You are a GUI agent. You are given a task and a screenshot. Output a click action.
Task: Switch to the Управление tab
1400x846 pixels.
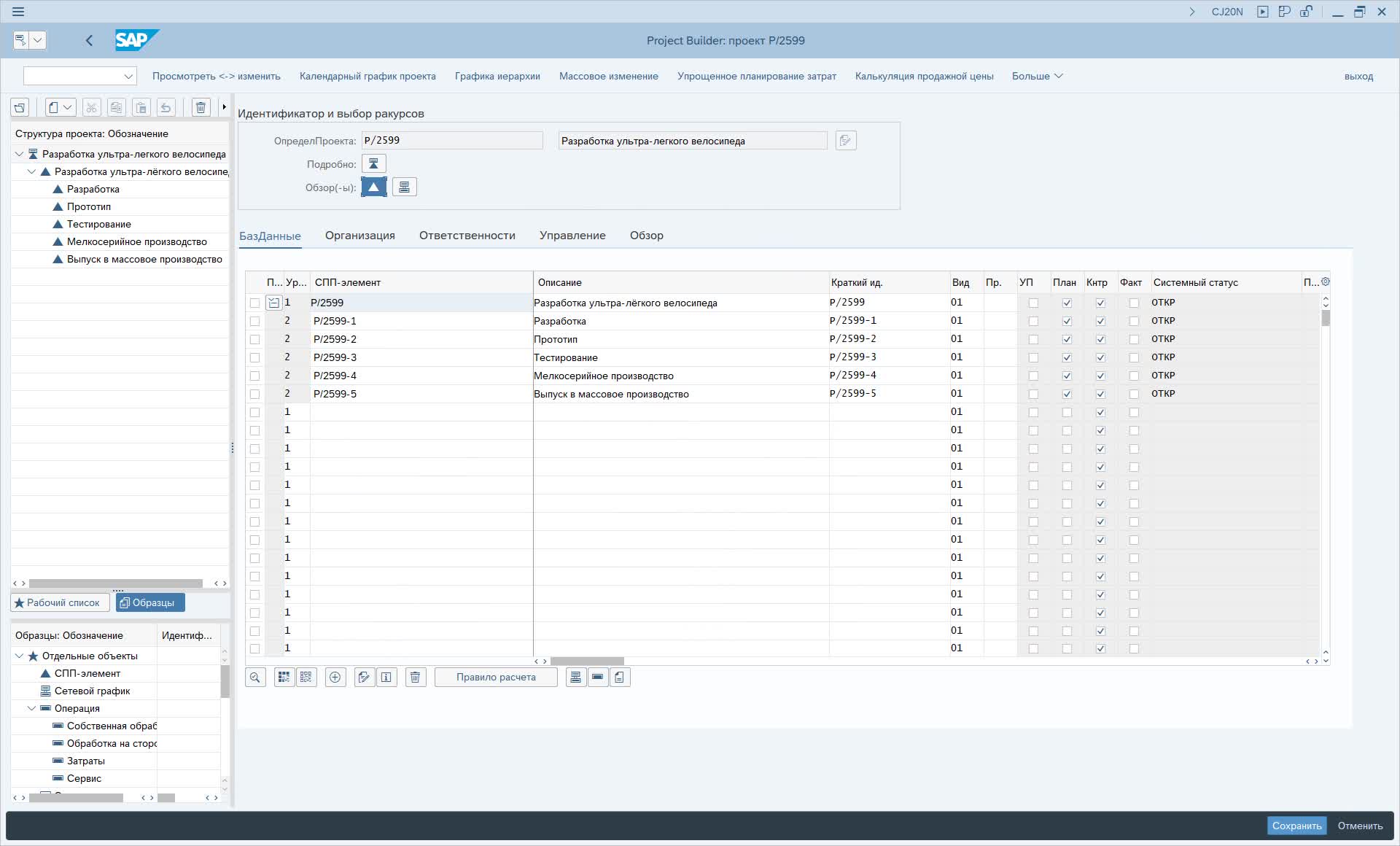(x=572, y=236)
